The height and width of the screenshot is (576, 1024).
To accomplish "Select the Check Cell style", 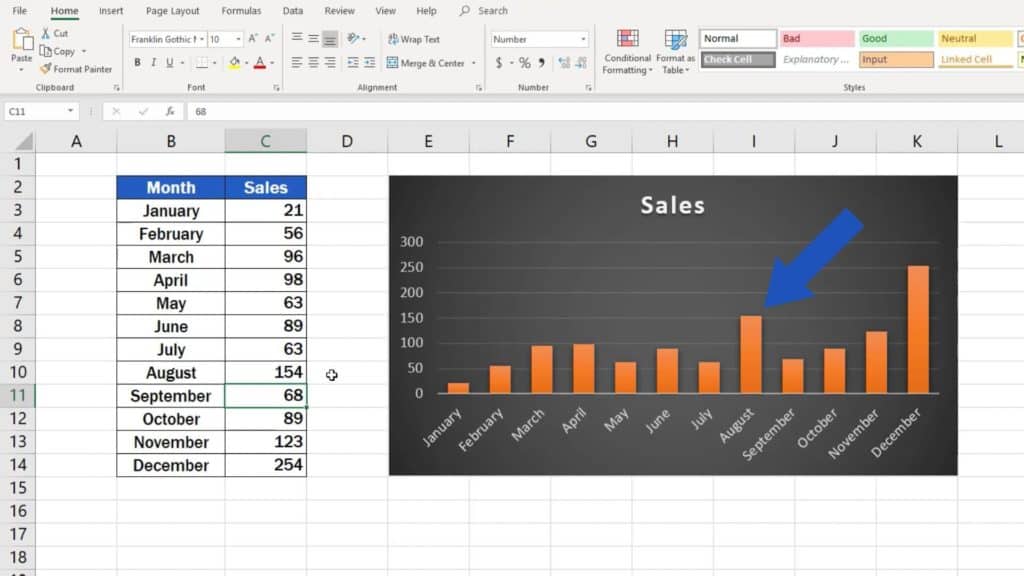I will pos(737,59).
